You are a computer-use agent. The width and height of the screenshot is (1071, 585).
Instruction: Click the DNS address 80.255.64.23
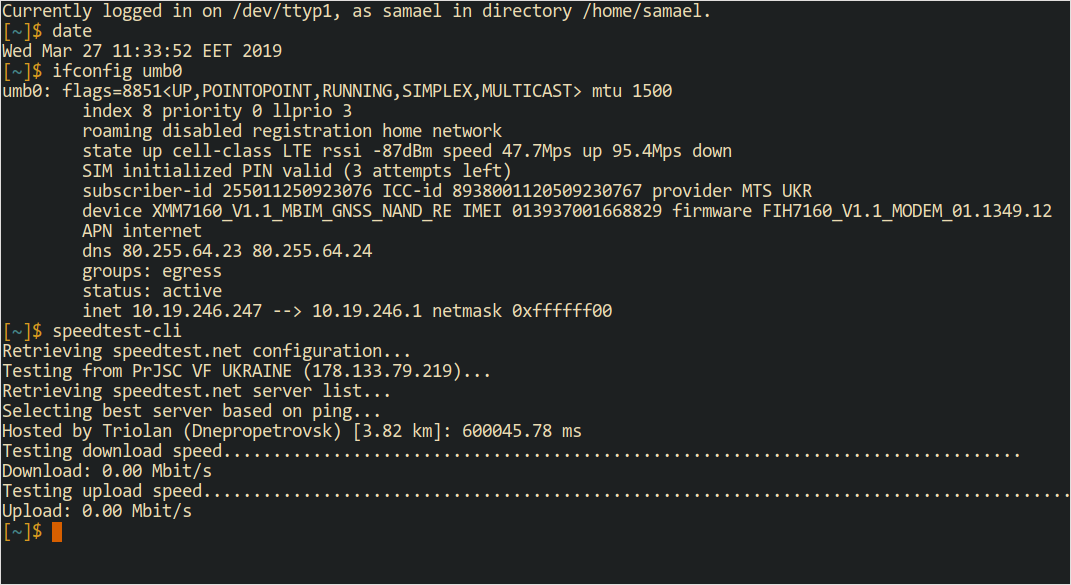coord(182,251)
